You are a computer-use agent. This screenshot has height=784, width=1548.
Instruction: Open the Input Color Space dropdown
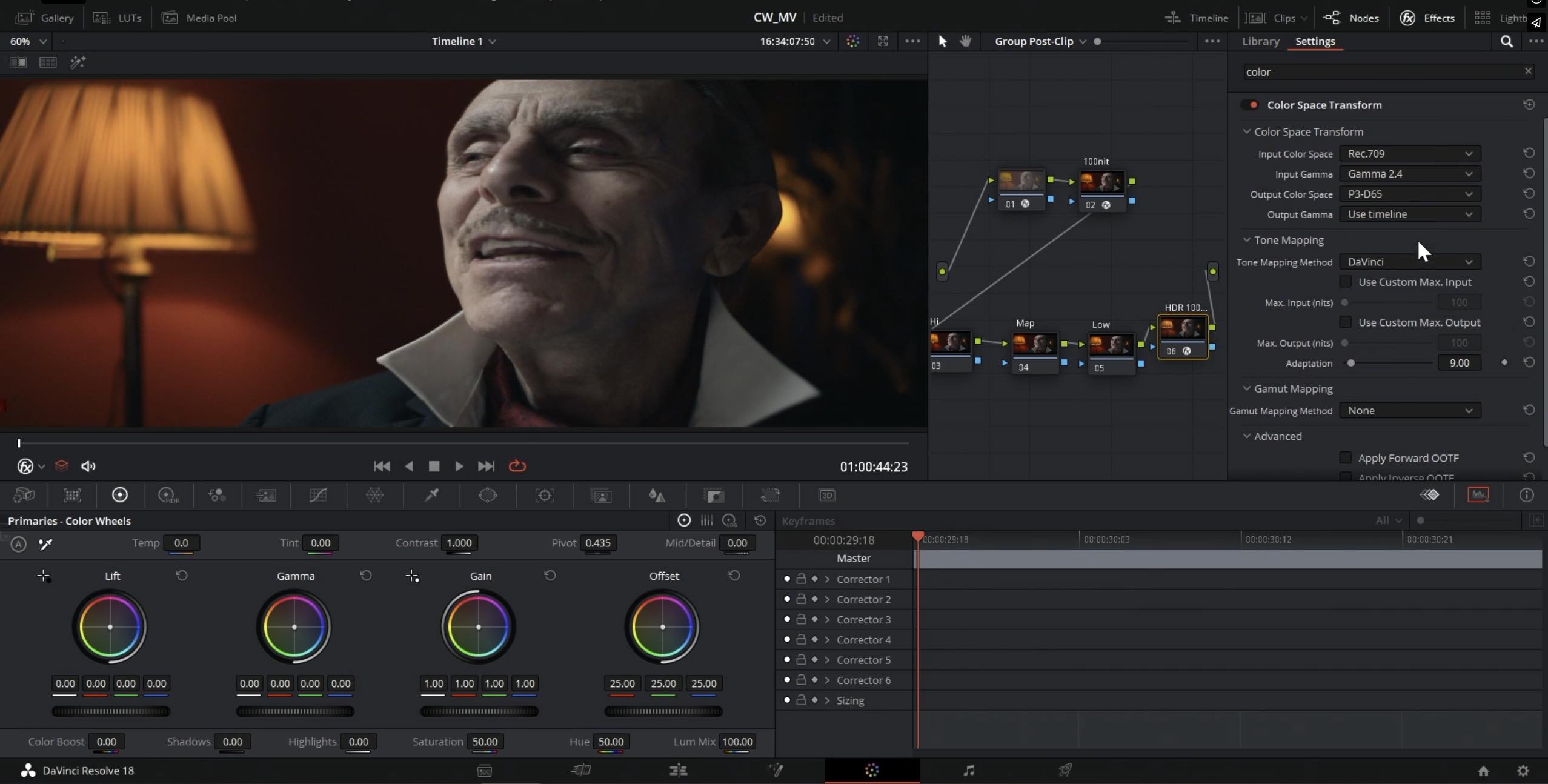click(1409, 154)
